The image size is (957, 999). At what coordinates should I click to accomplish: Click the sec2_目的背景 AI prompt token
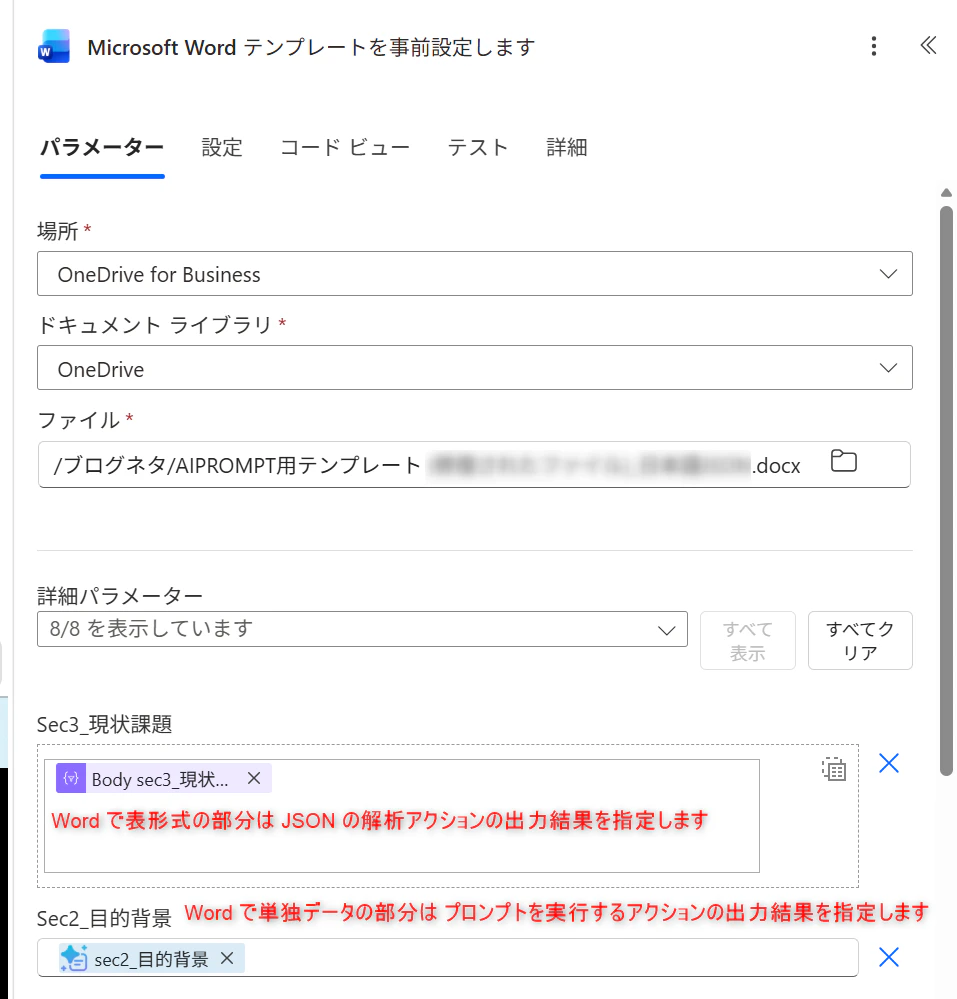tap(151, 959)
